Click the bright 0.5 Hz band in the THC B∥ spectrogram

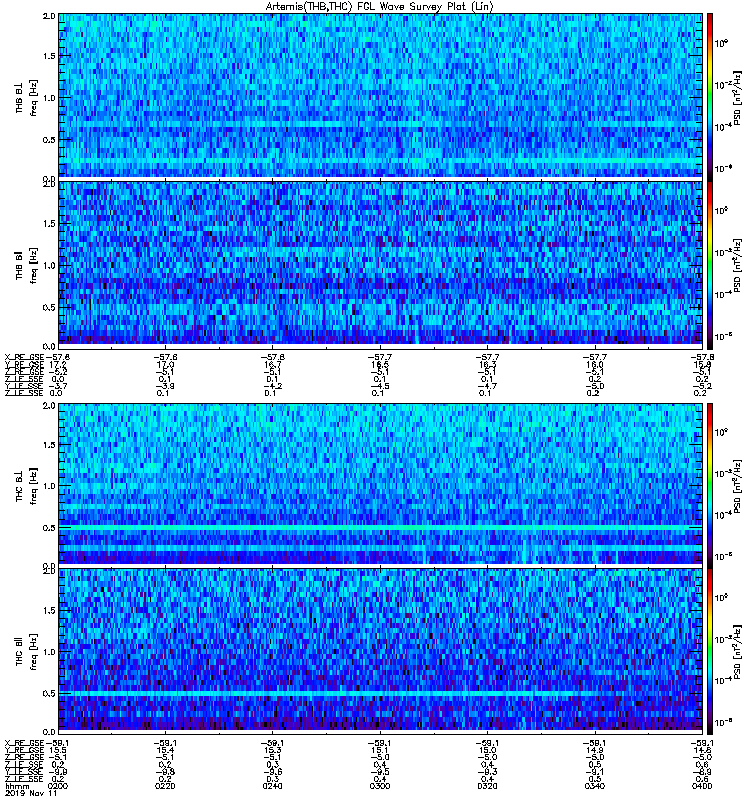[380, 694]
